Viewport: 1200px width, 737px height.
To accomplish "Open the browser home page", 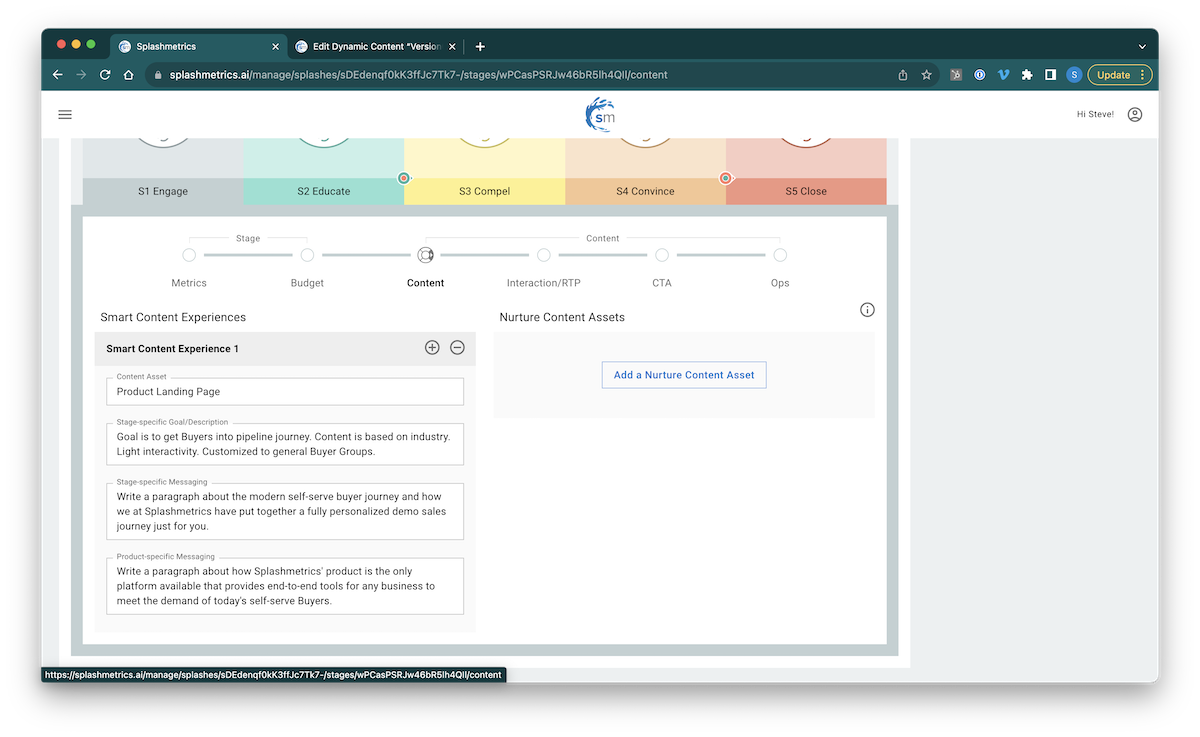I will [129, 75].
